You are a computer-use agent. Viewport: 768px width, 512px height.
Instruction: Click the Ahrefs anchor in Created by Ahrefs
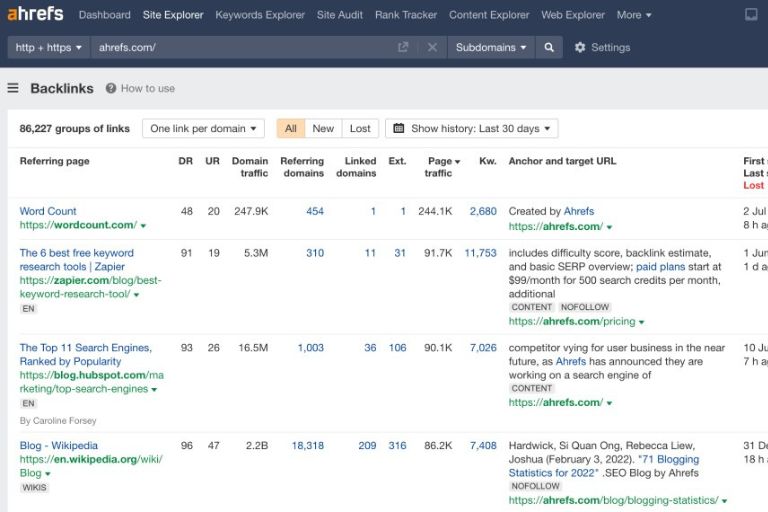coord(579,211)
